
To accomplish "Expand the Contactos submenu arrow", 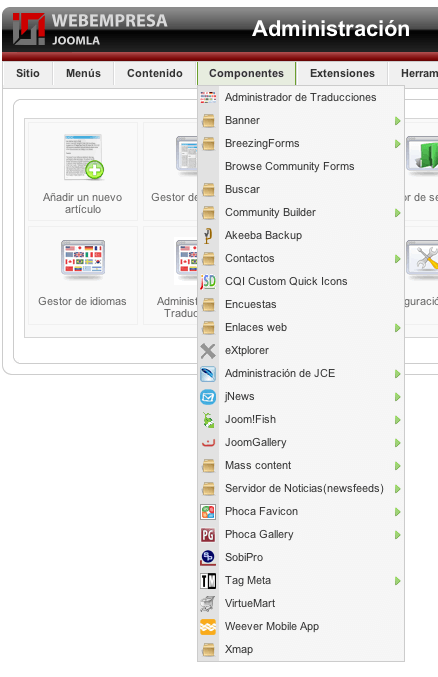I will click(x=397, y=259).
